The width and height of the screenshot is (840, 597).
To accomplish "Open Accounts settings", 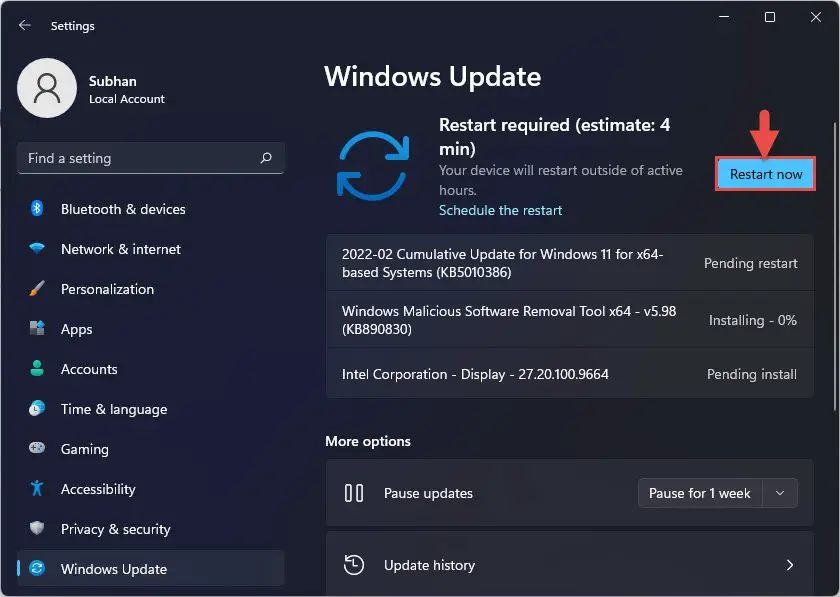I will pyautogui.click(x=151, y=369).
